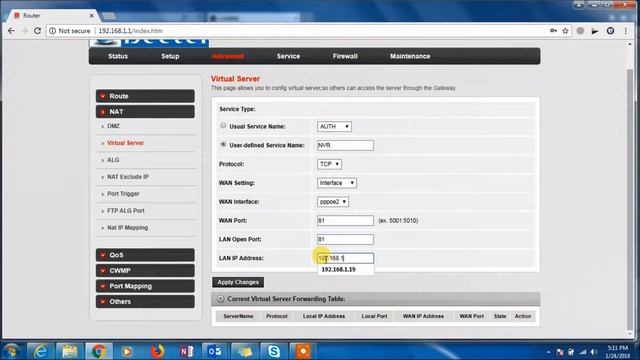640x360 pixels.
Task: Open the Port Trigger sidebar link
Action: tap(123, 193)
